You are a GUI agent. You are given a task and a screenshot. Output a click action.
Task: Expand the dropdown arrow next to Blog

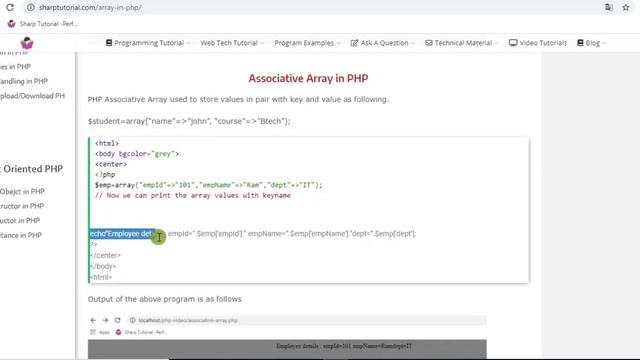(x=604, y=43)
